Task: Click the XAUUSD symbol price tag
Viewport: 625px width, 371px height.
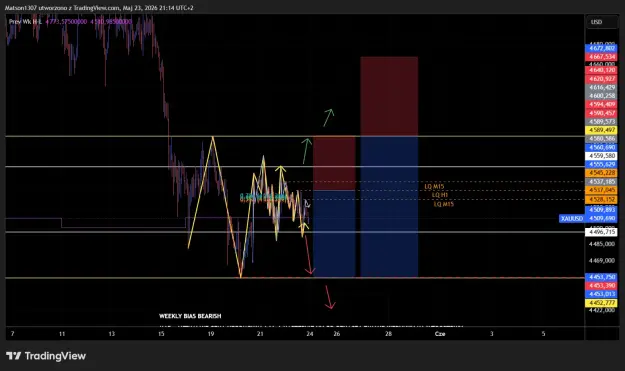Action: (572, 218)
